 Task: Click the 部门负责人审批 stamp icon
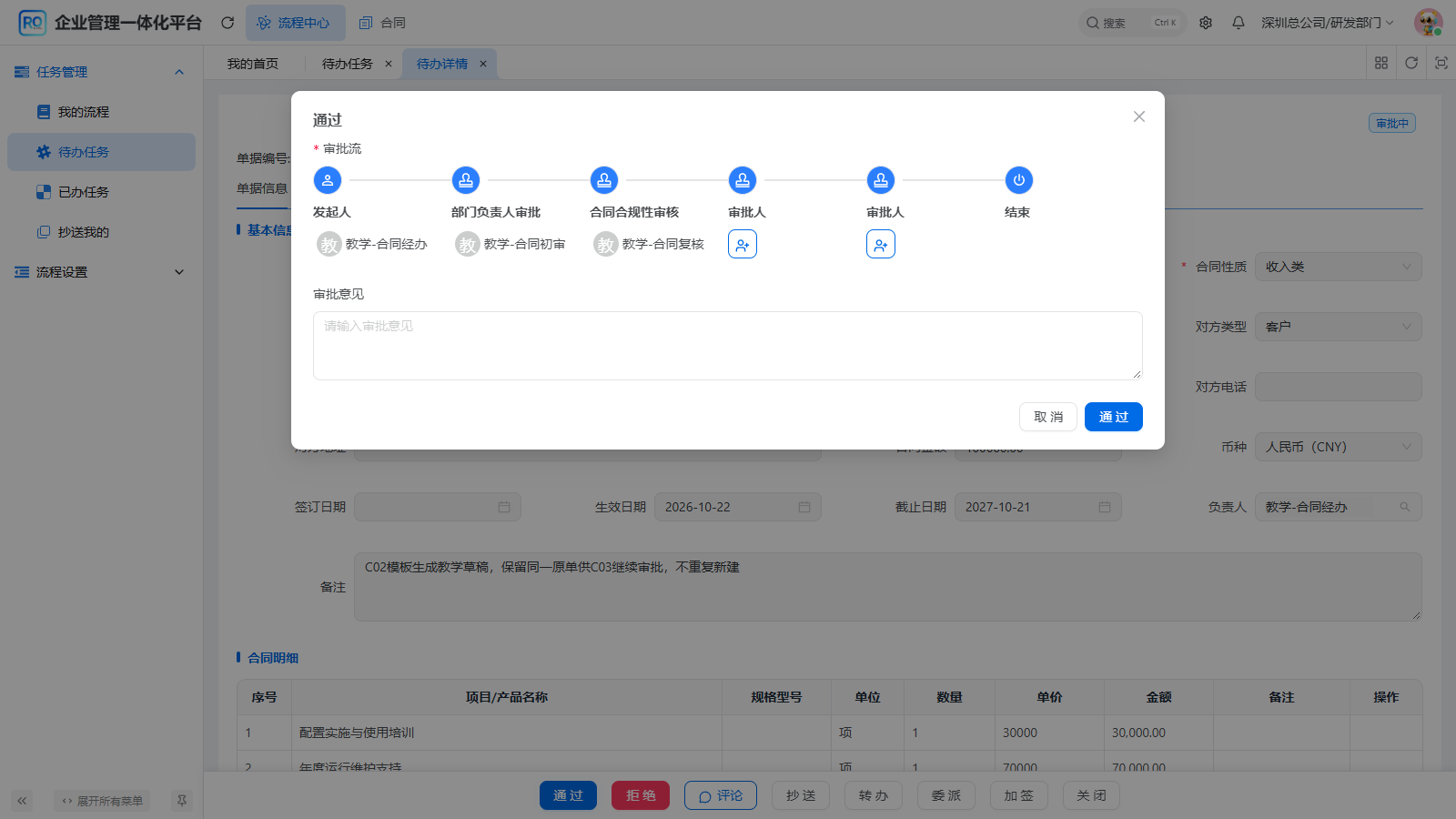click(x=466, y=180)
